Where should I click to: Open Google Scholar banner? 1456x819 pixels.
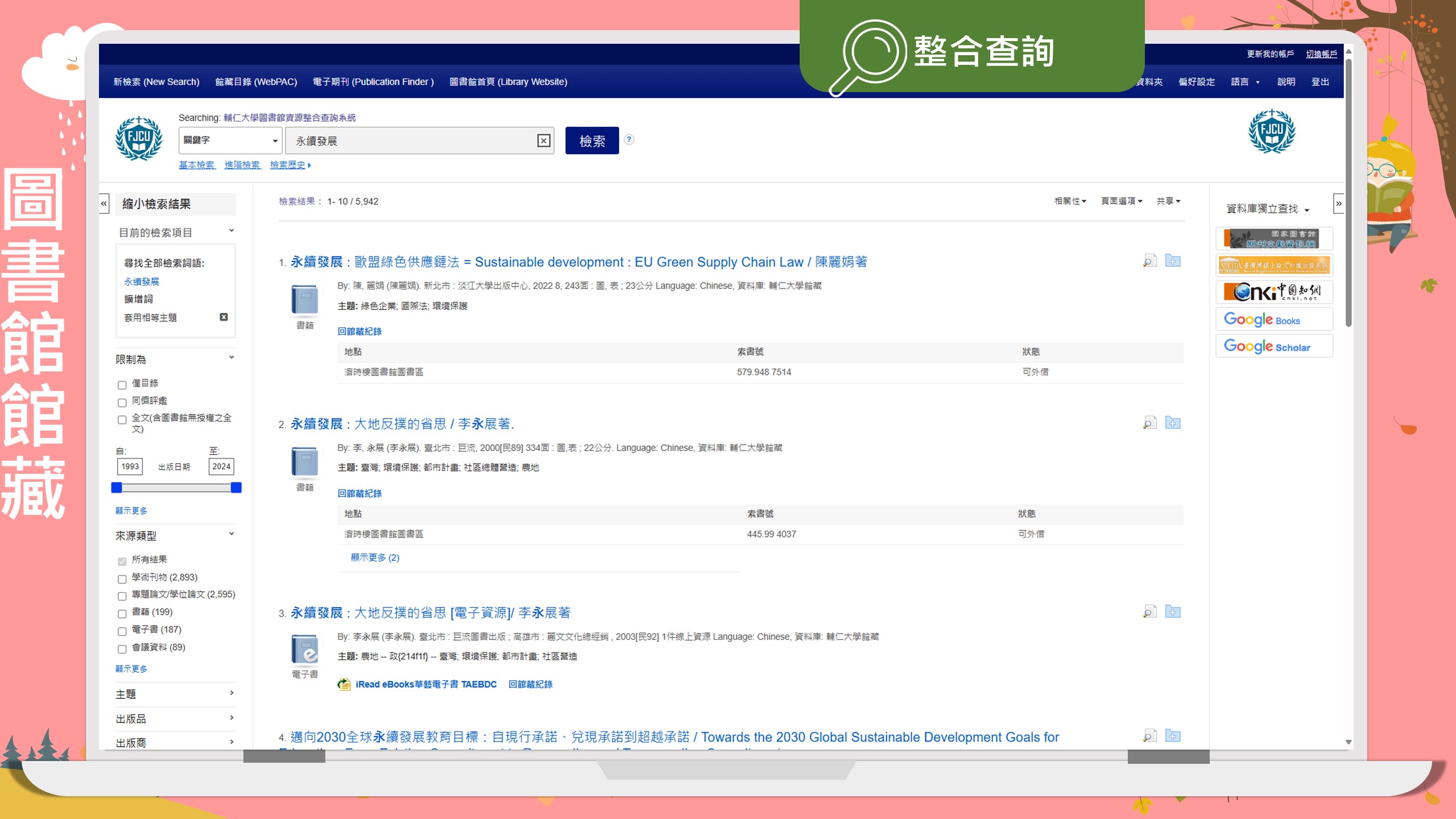tap(1274, 346)
